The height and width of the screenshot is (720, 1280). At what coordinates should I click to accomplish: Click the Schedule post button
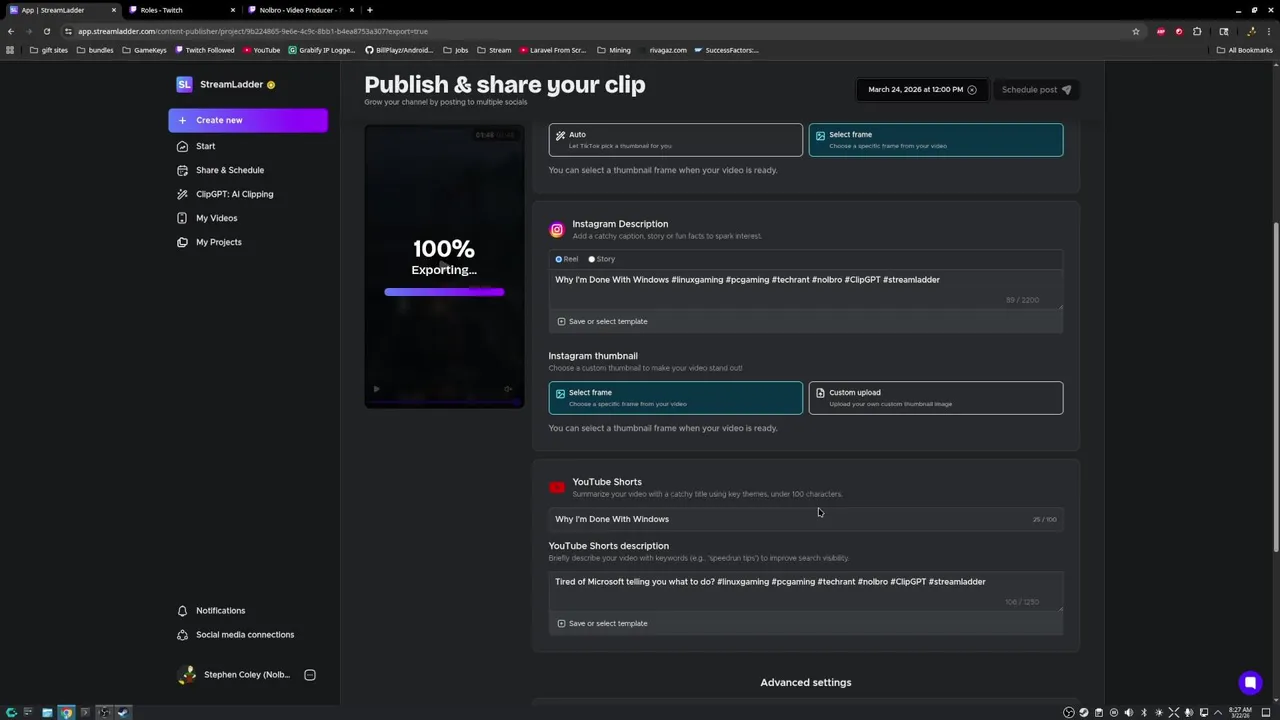tap(1036, 90)
